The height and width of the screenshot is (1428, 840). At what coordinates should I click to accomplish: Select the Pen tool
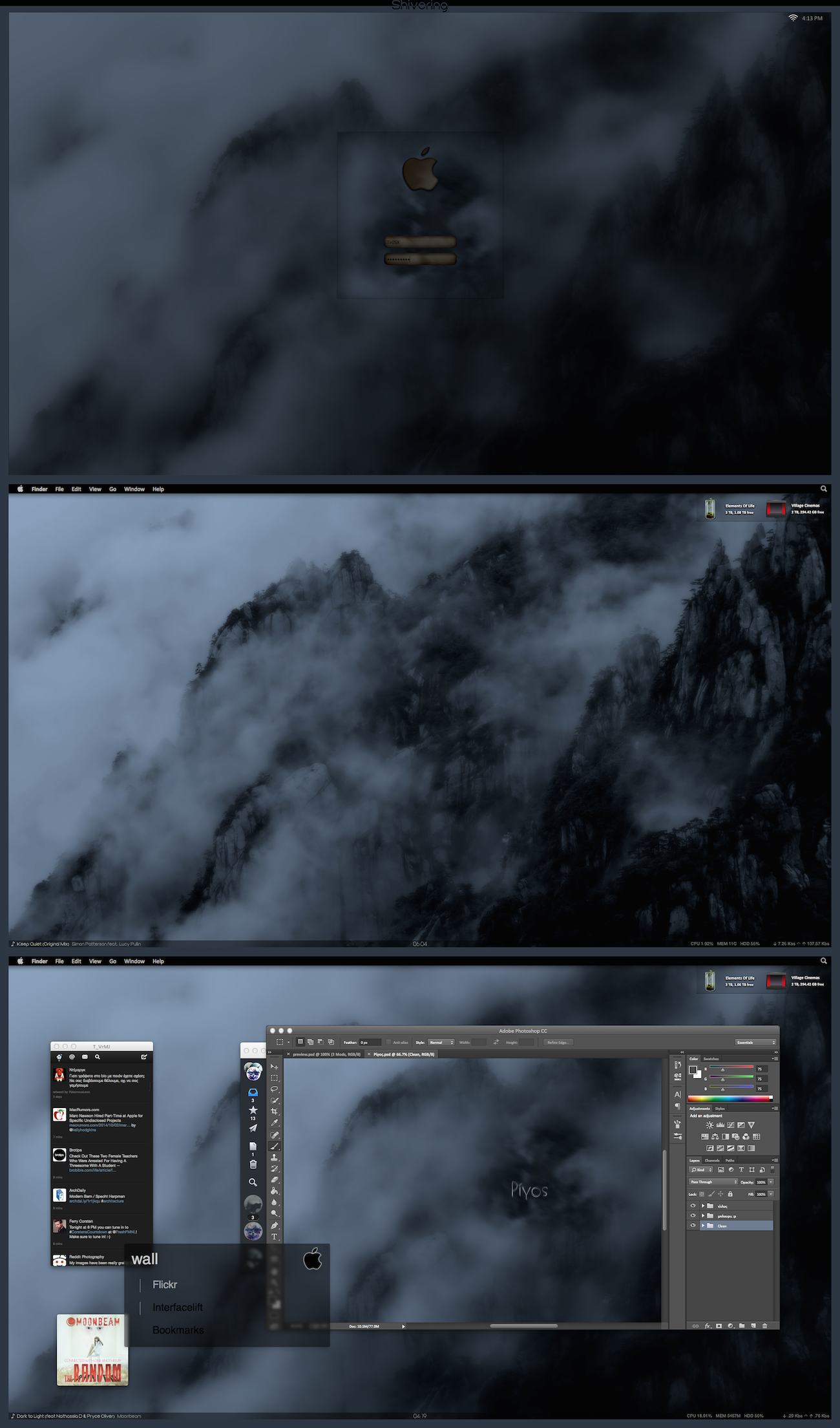(275, 1226)
